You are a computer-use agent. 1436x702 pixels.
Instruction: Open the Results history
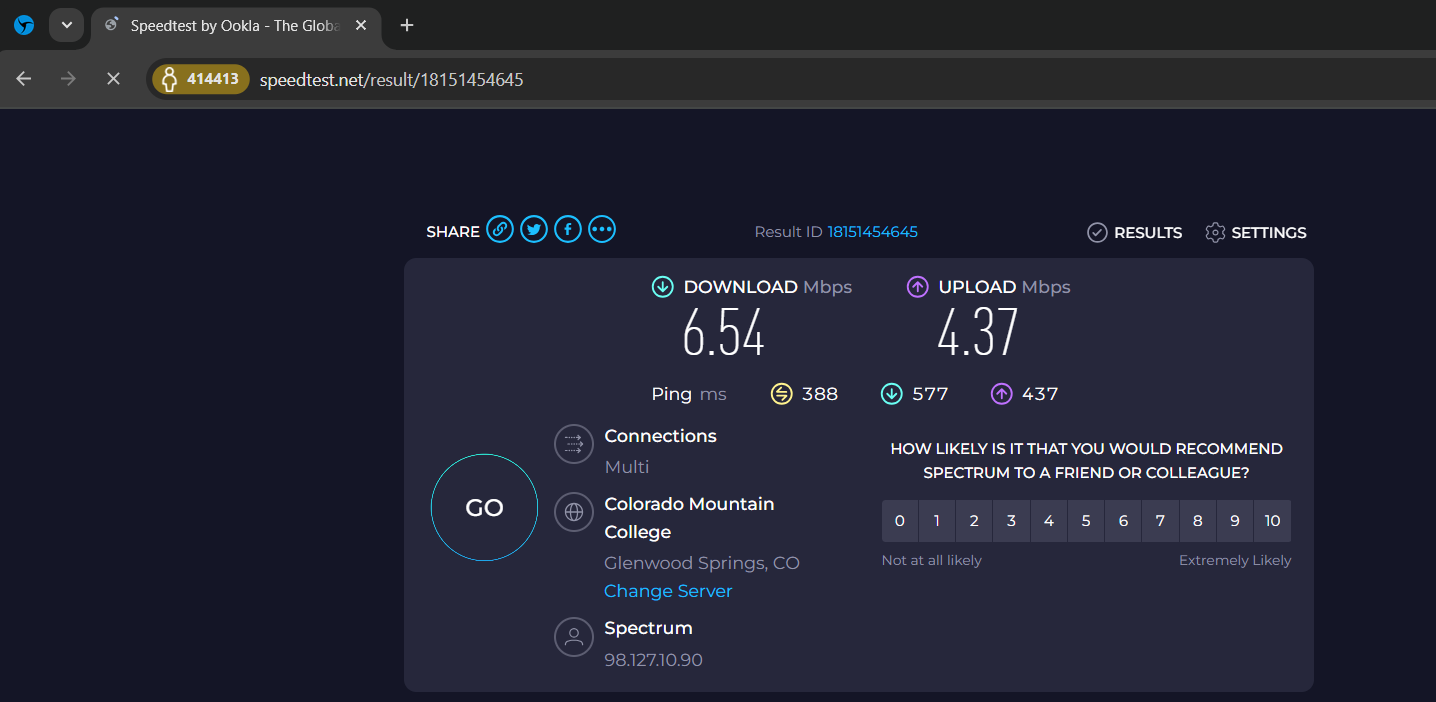click(x=1135, y=232)
